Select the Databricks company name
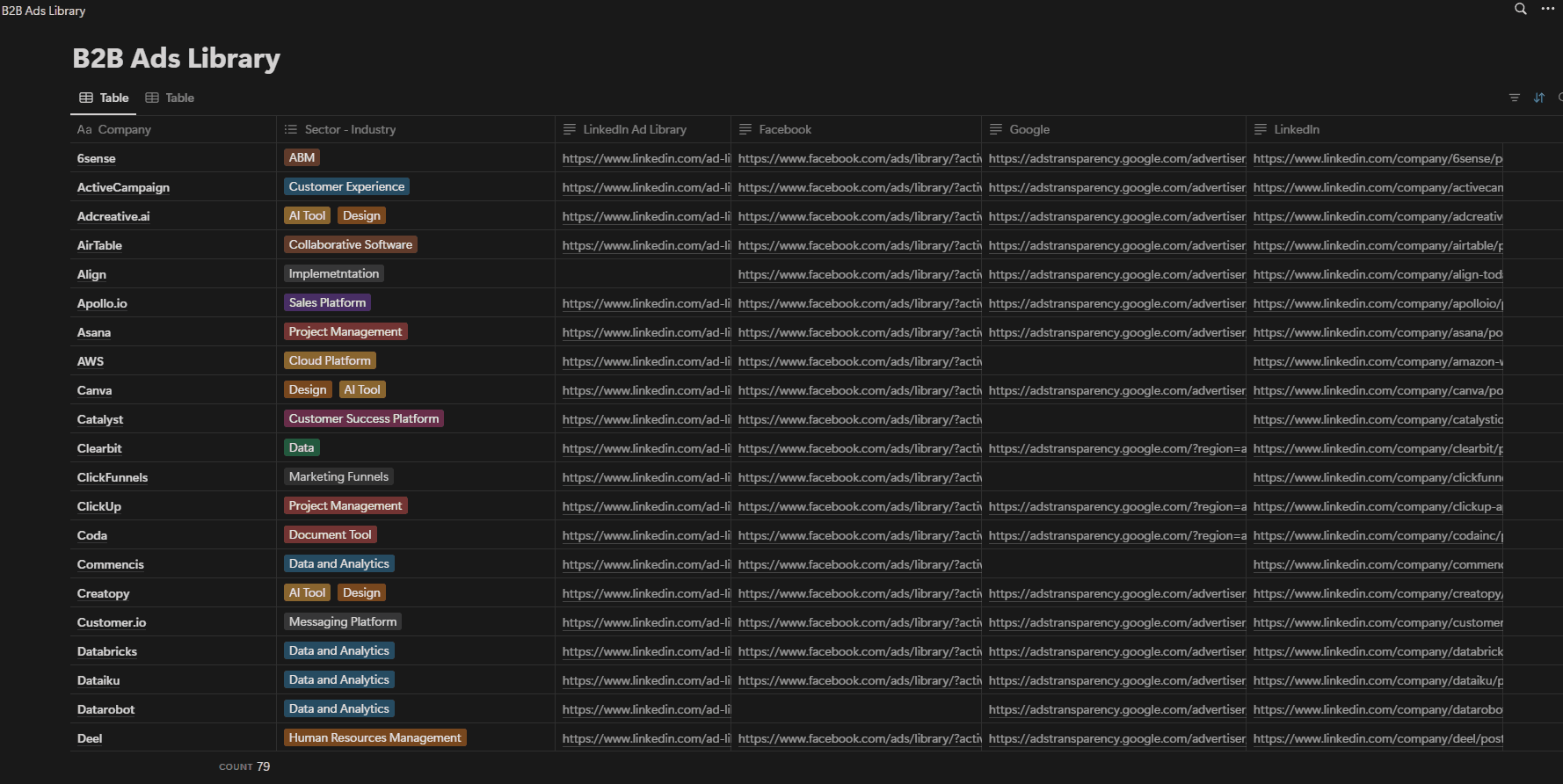Viewport: 1563px width, 784px height. point(107,651)
